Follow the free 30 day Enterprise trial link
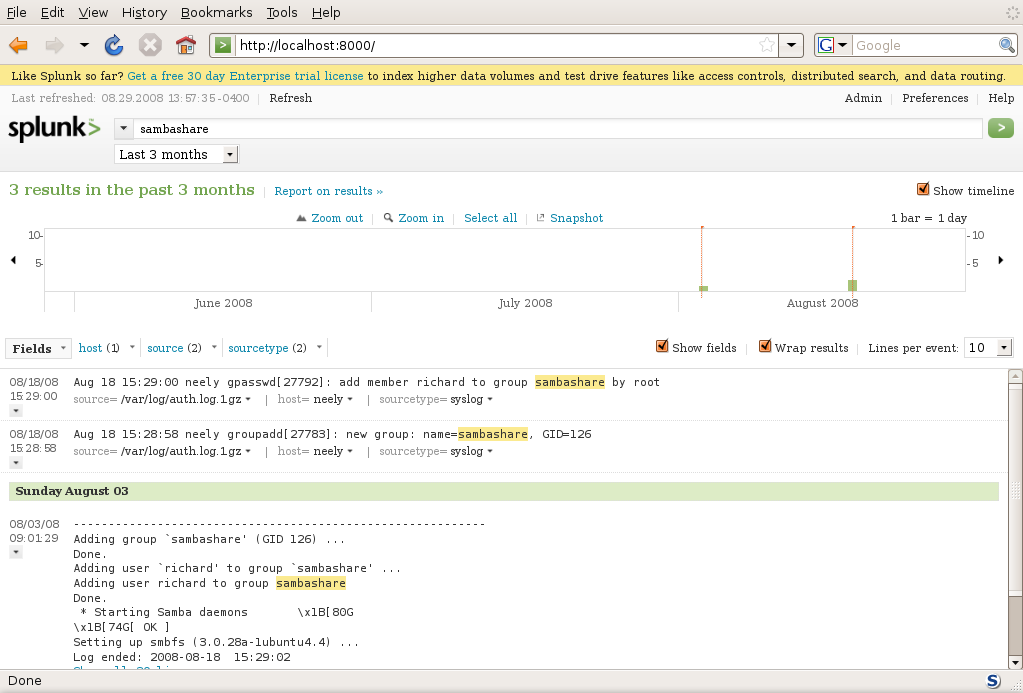The width and height of the screenshot is (1023, 693). click(x=245, y=76)
